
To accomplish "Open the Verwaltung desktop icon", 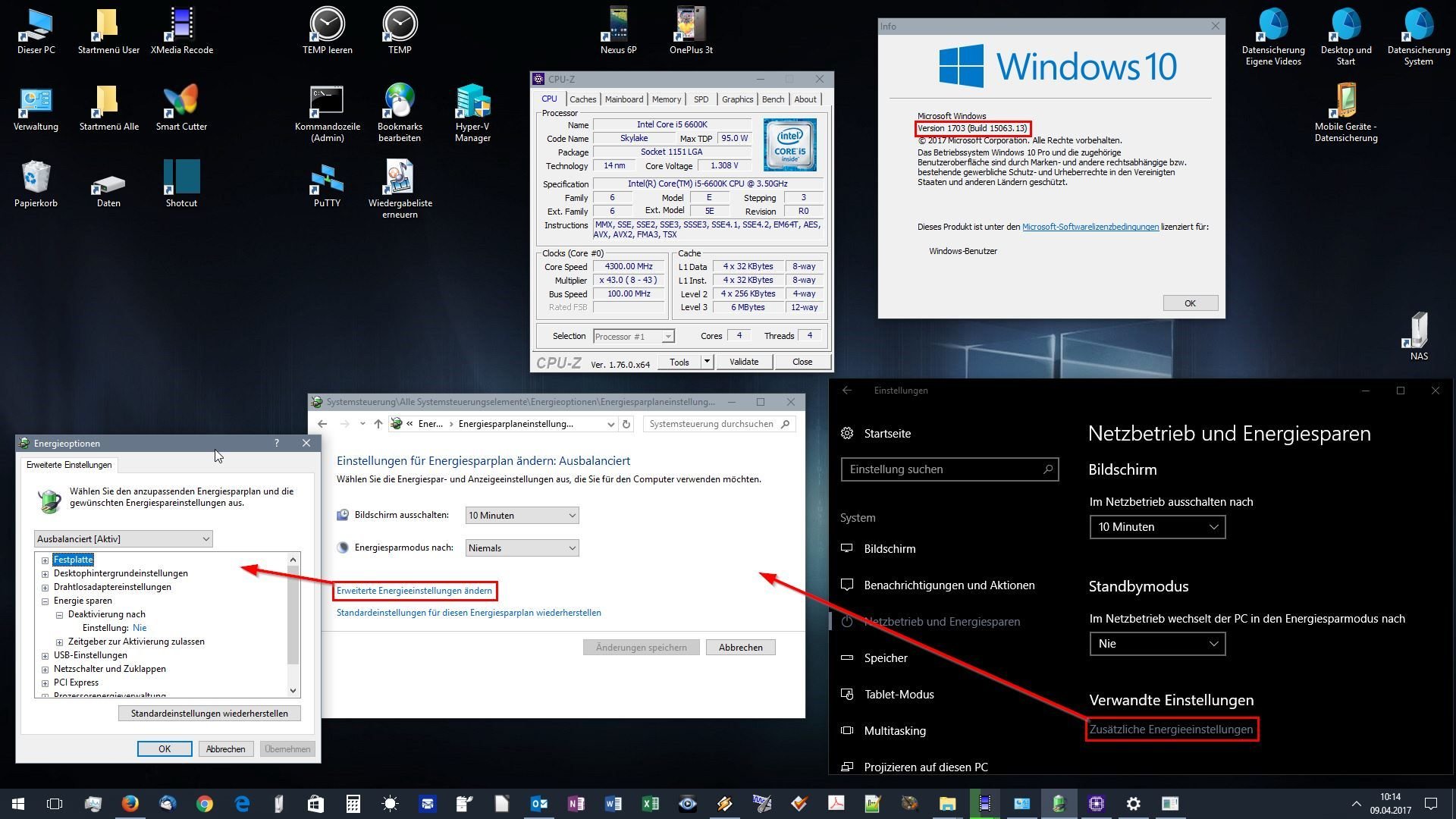I will [36, 108].
